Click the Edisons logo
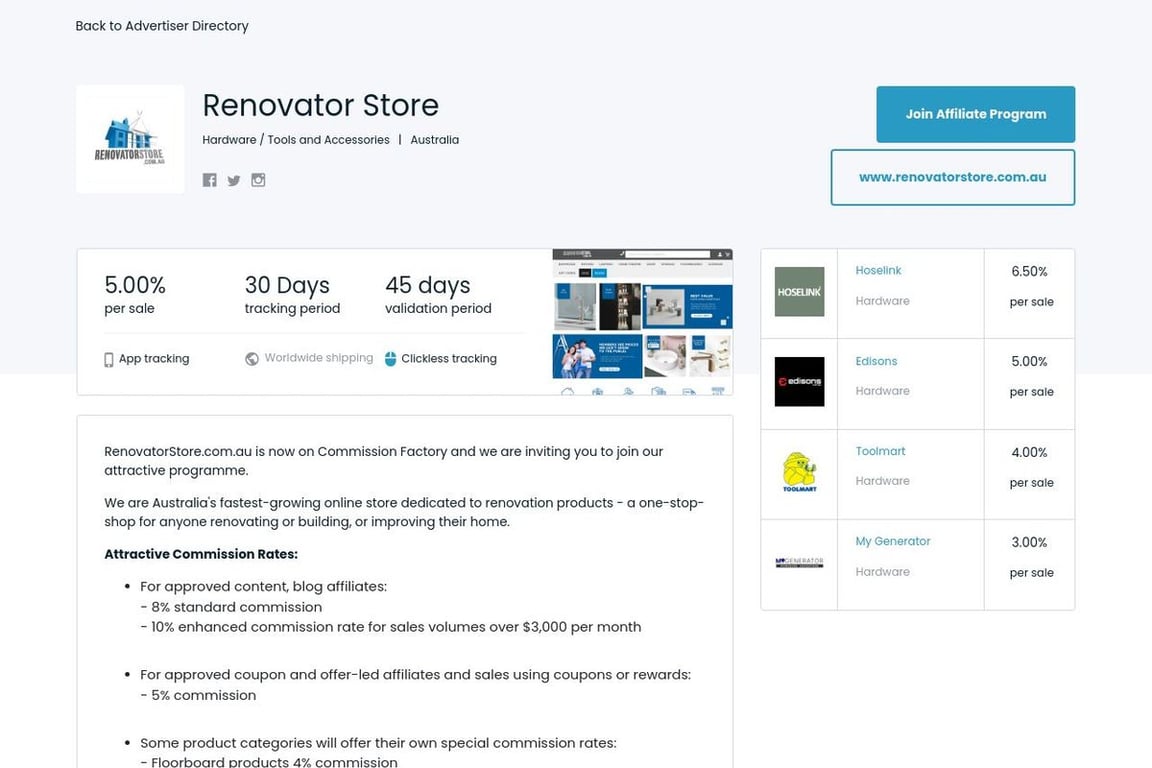Screen dimensions: 1152x768 799,382
